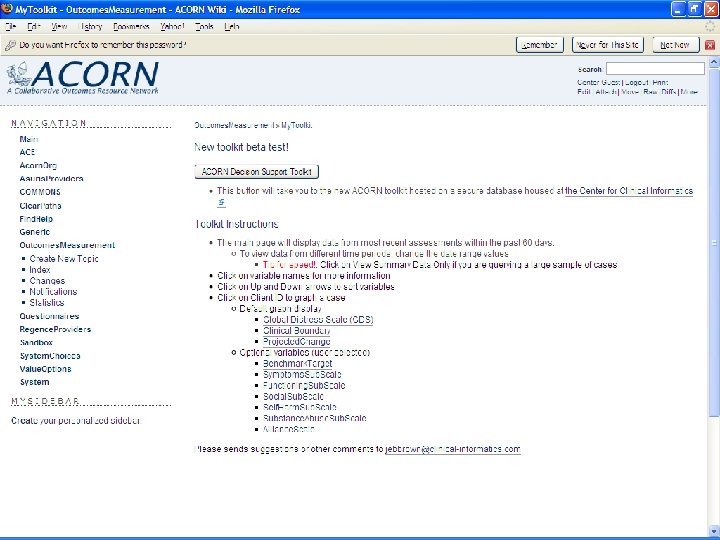Open the ACE web link
The image size is (720, 540).
pos(27,152)
